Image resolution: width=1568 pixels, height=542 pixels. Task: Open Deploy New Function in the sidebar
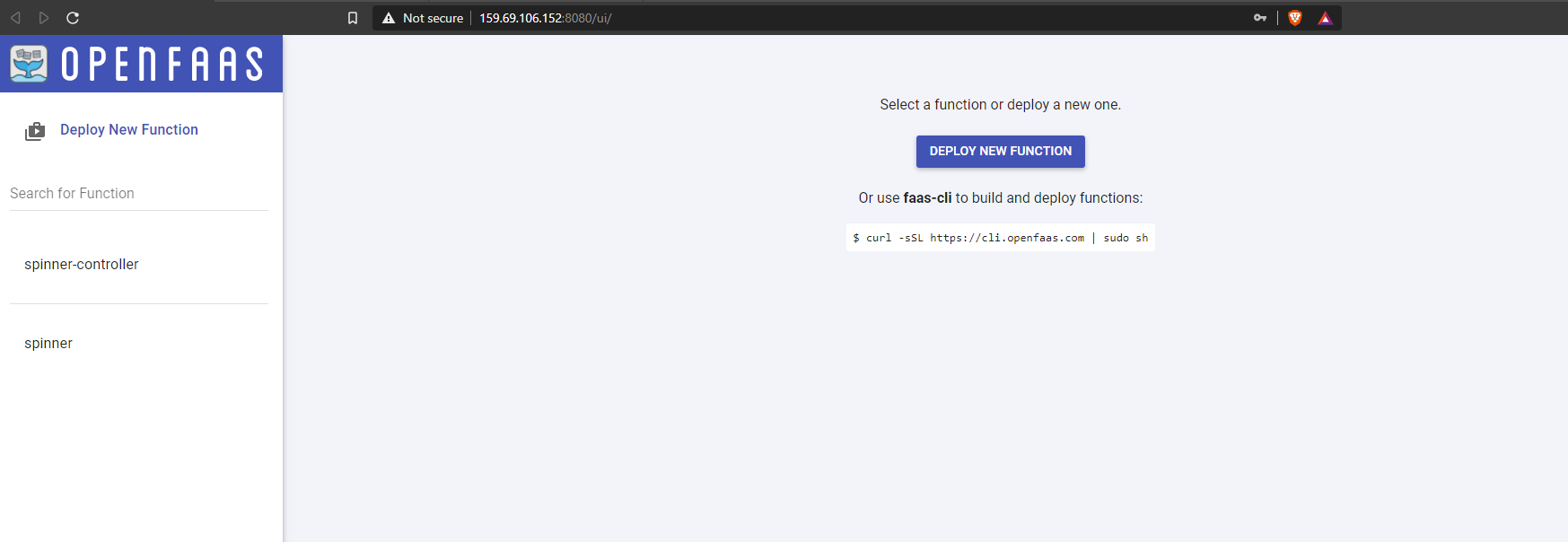click(129, 130)
